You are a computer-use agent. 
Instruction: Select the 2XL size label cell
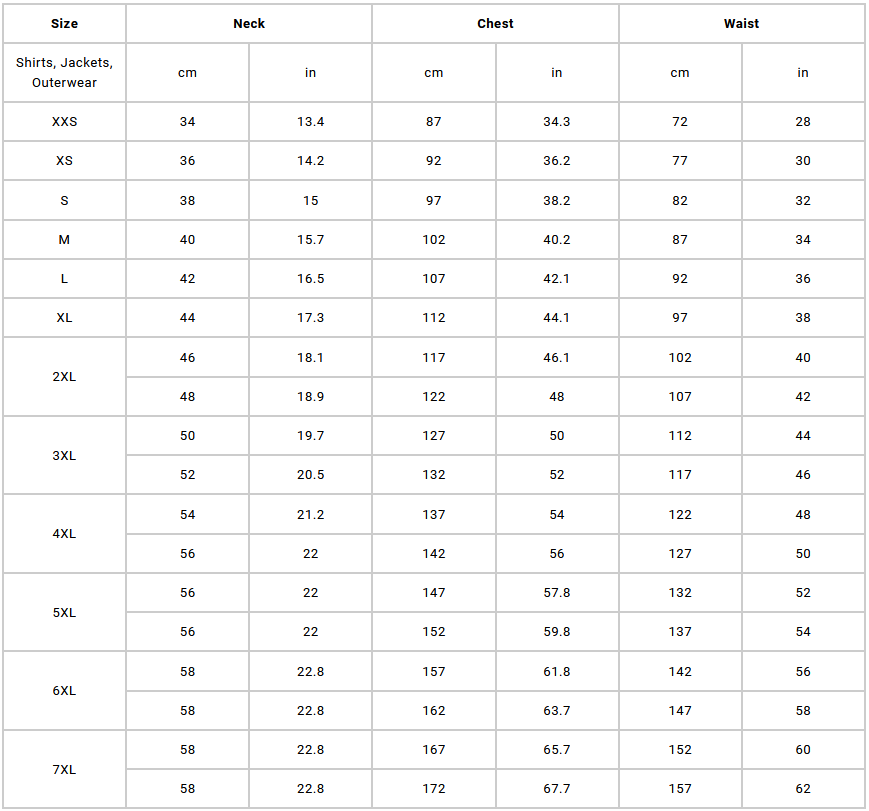[64, 377]
